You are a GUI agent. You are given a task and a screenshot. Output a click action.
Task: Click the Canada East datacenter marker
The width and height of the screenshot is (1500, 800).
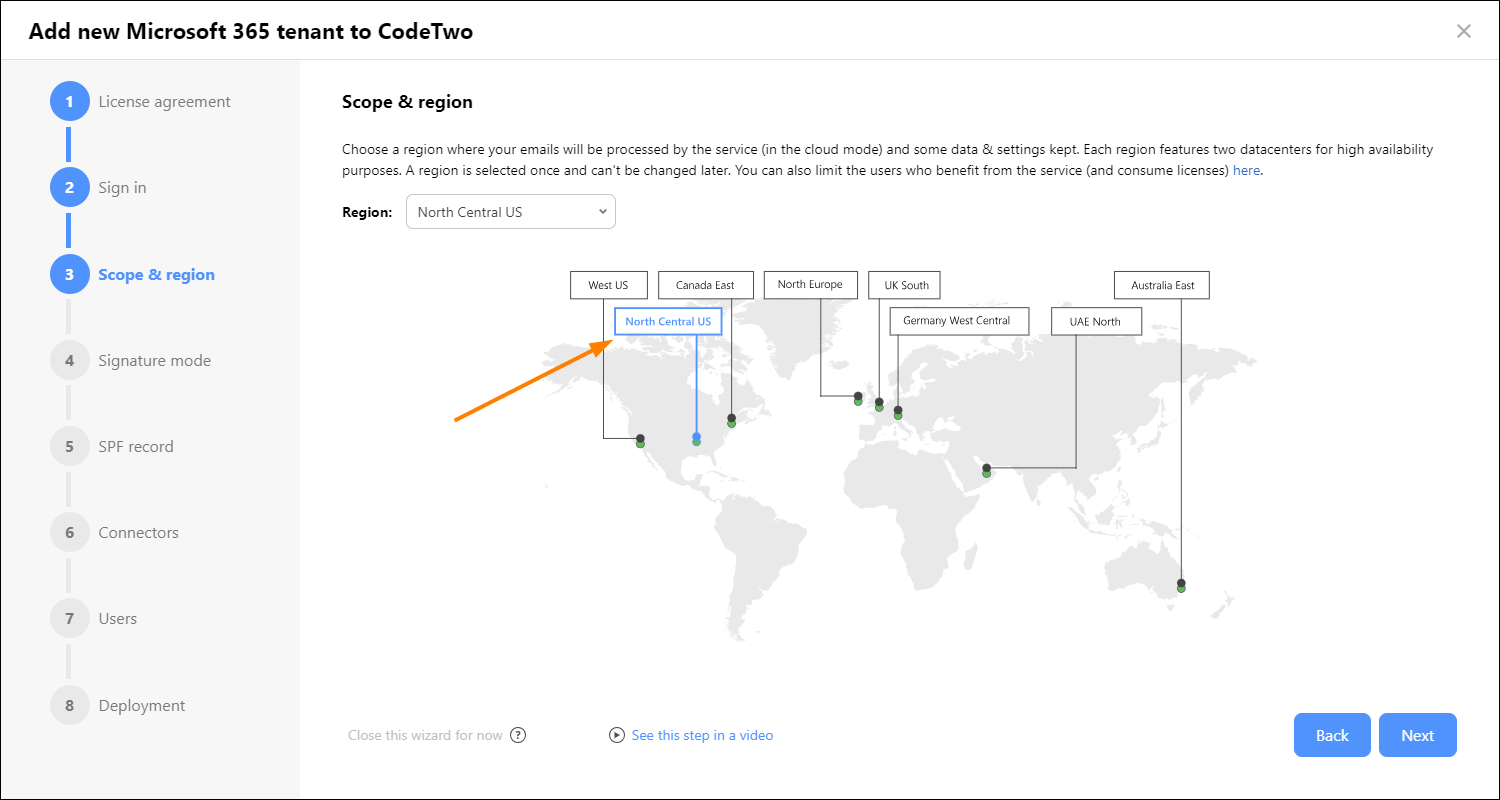[x=731, y=421]
